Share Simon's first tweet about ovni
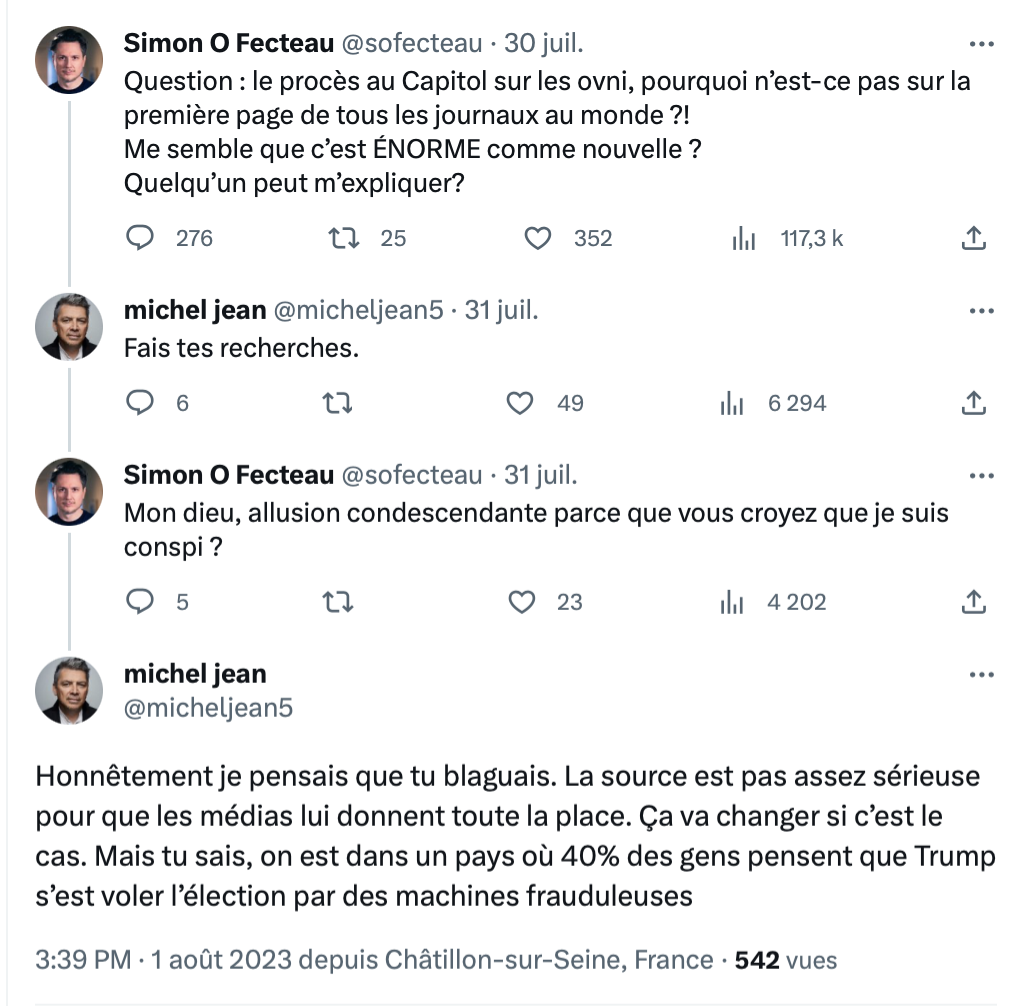The image size is (1022, 1006). click(974, 238)
